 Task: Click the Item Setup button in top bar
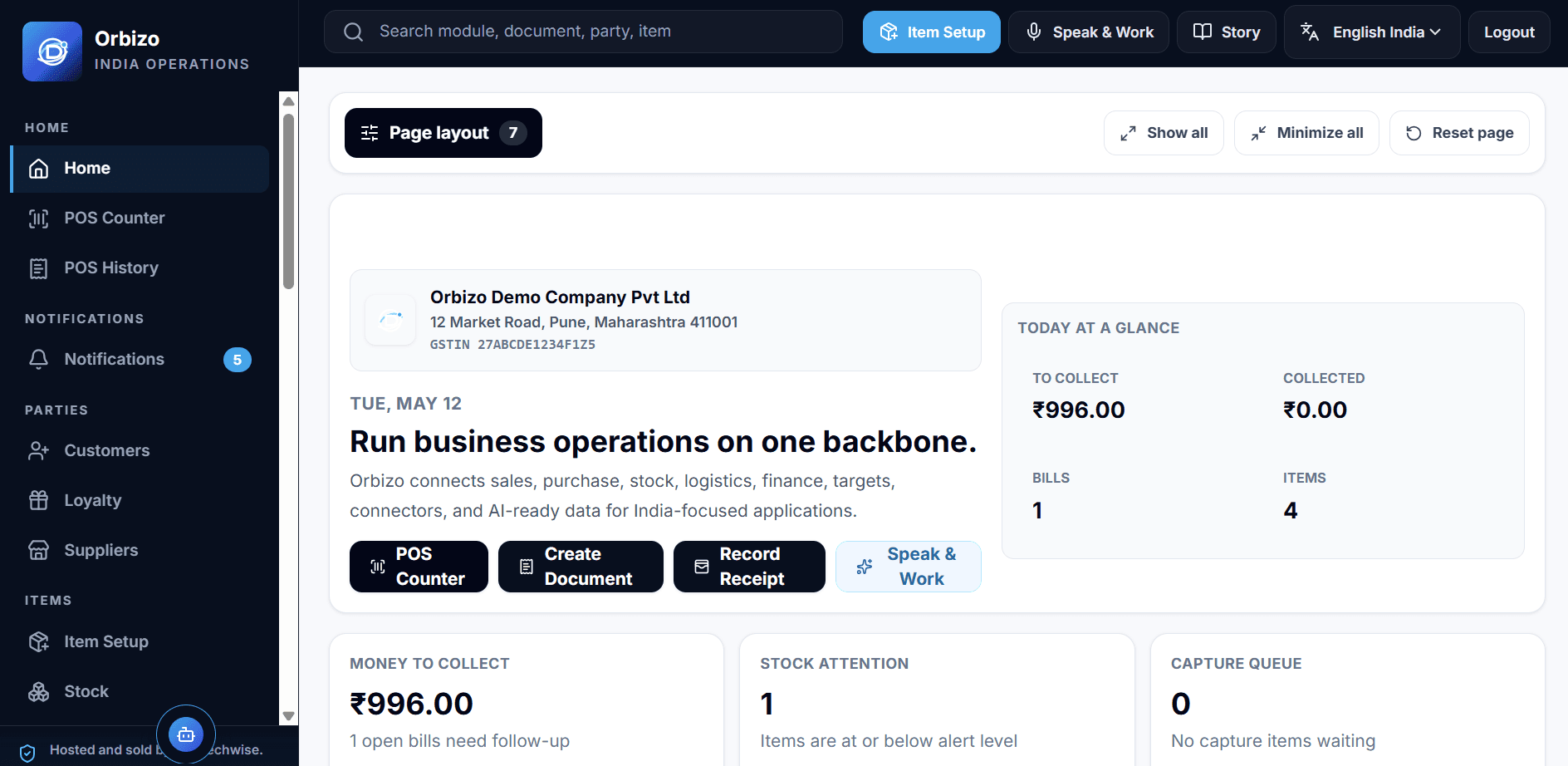click(x=932, y=32)
